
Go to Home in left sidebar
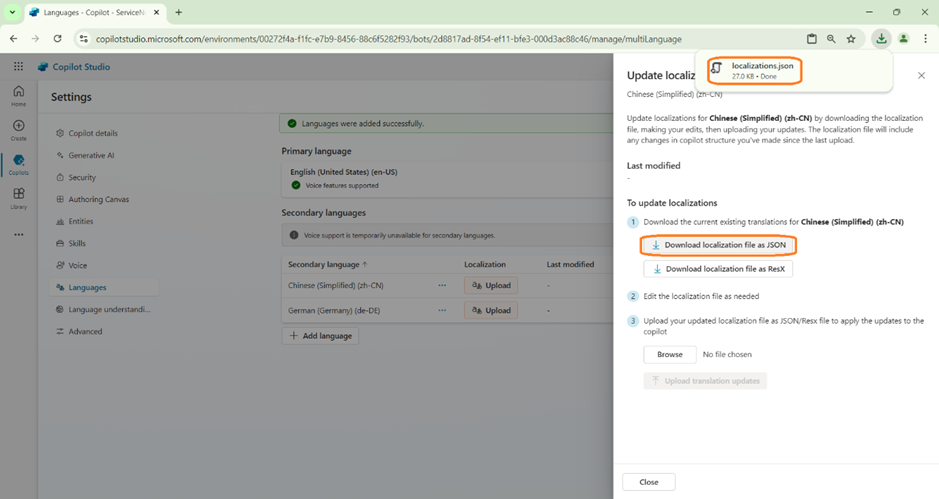[x=18, y=96]
